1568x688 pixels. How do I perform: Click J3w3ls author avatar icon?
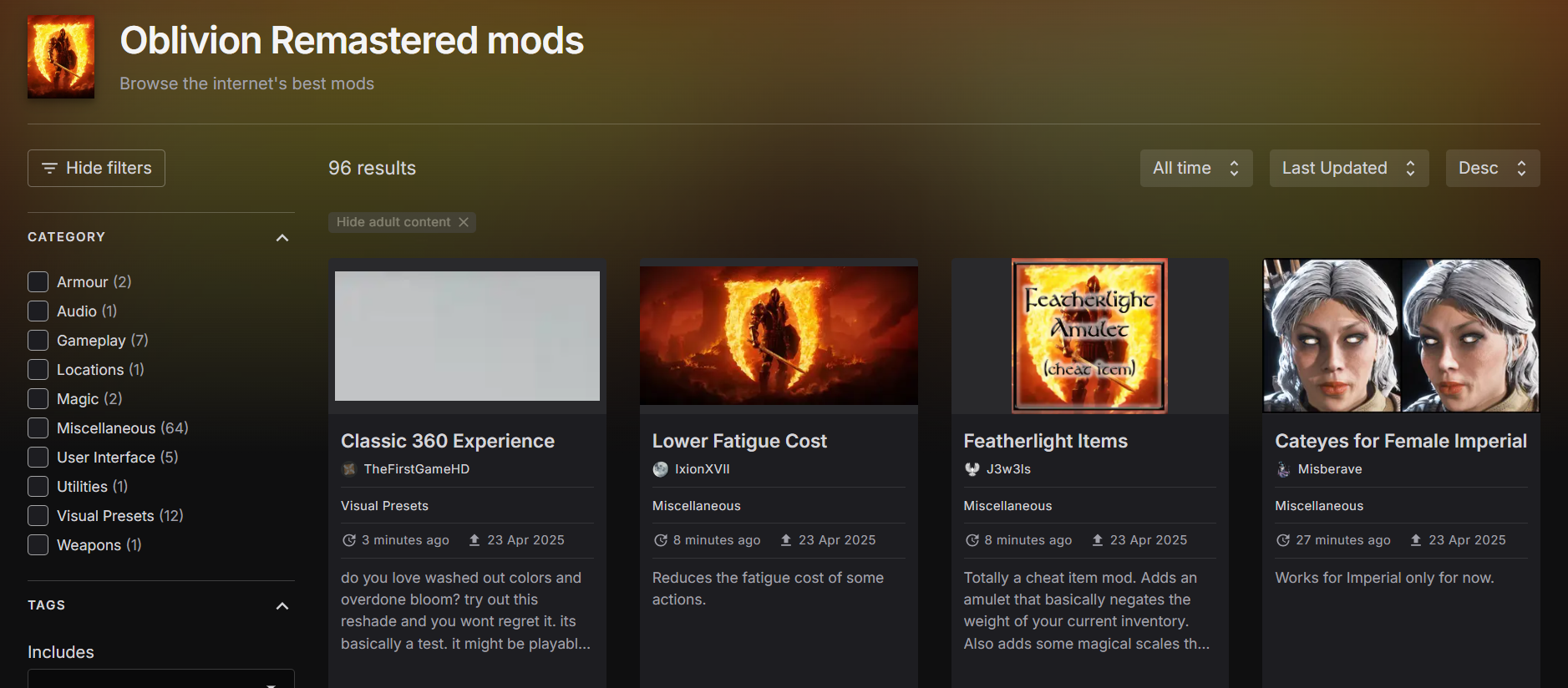972,469
